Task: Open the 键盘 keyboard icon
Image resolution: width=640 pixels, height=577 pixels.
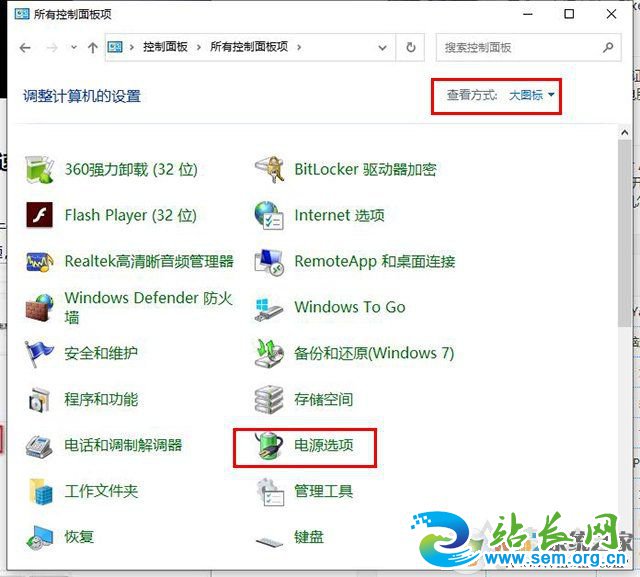Action: 269,541
